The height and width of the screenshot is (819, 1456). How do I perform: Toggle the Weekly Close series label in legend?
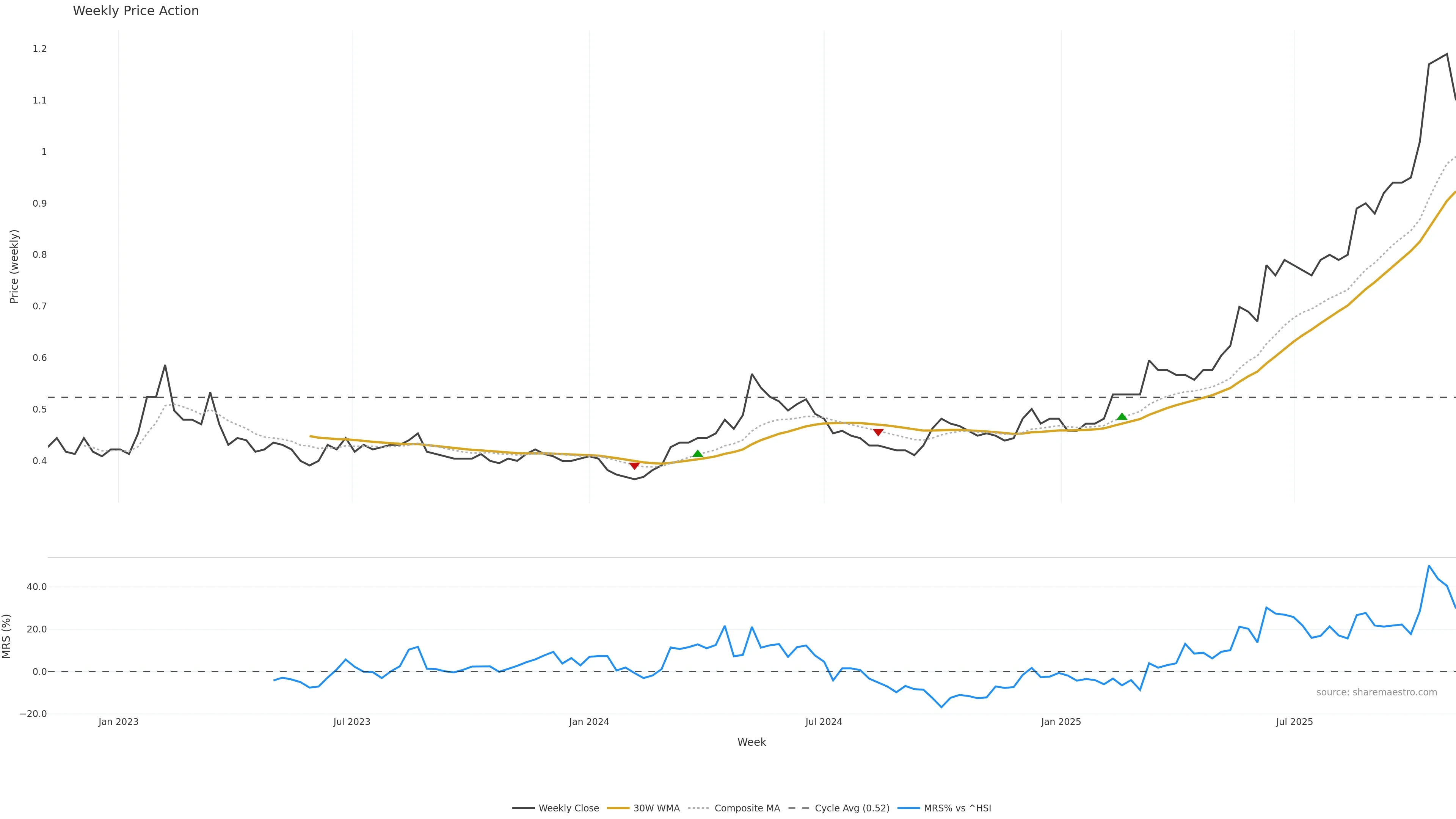[x=569, y=808]
